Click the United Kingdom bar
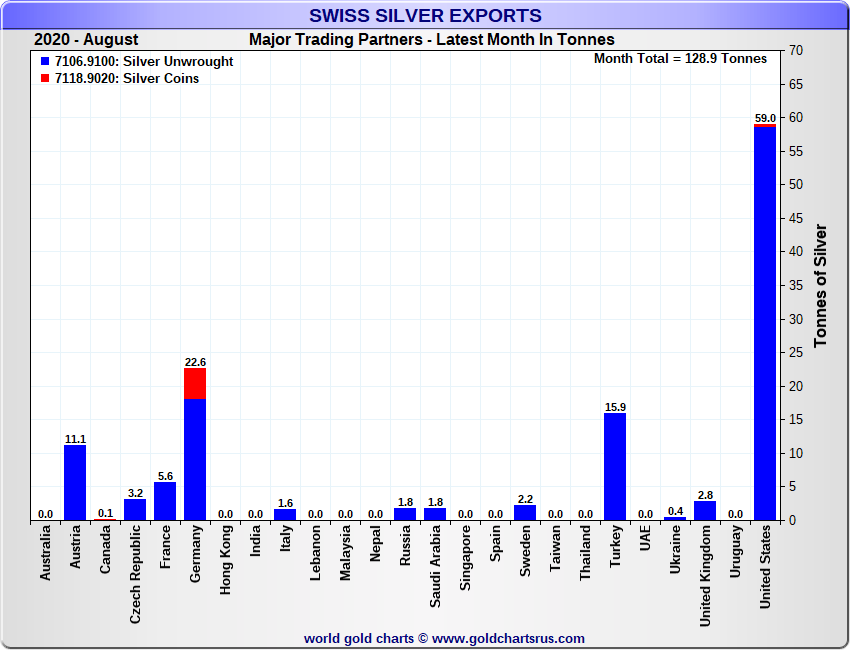Image resolution: width=850 pixels, height=650 pixels. tap(705, 510)
